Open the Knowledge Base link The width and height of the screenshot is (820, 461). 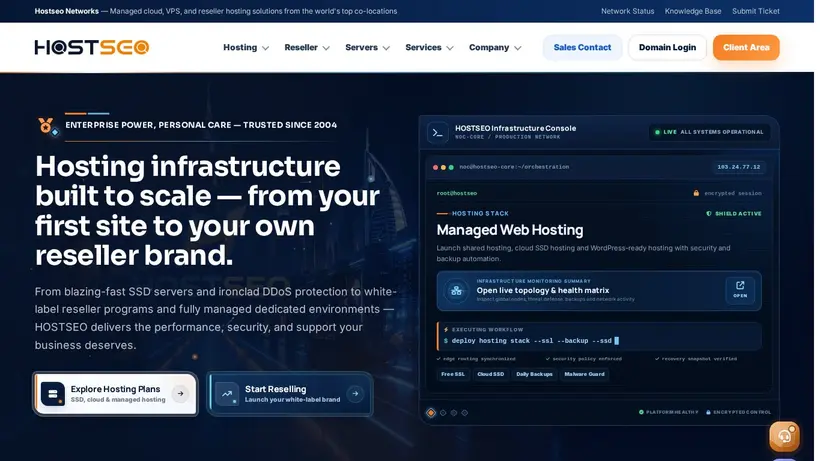(693, 11)
